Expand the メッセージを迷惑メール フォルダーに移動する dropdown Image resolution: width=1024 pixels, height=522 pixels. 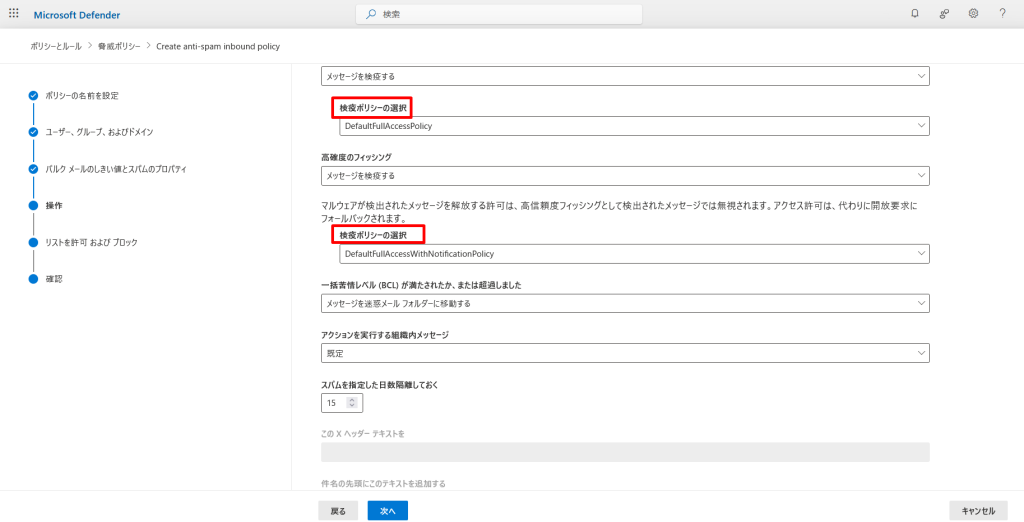click(x=625, y=303)
